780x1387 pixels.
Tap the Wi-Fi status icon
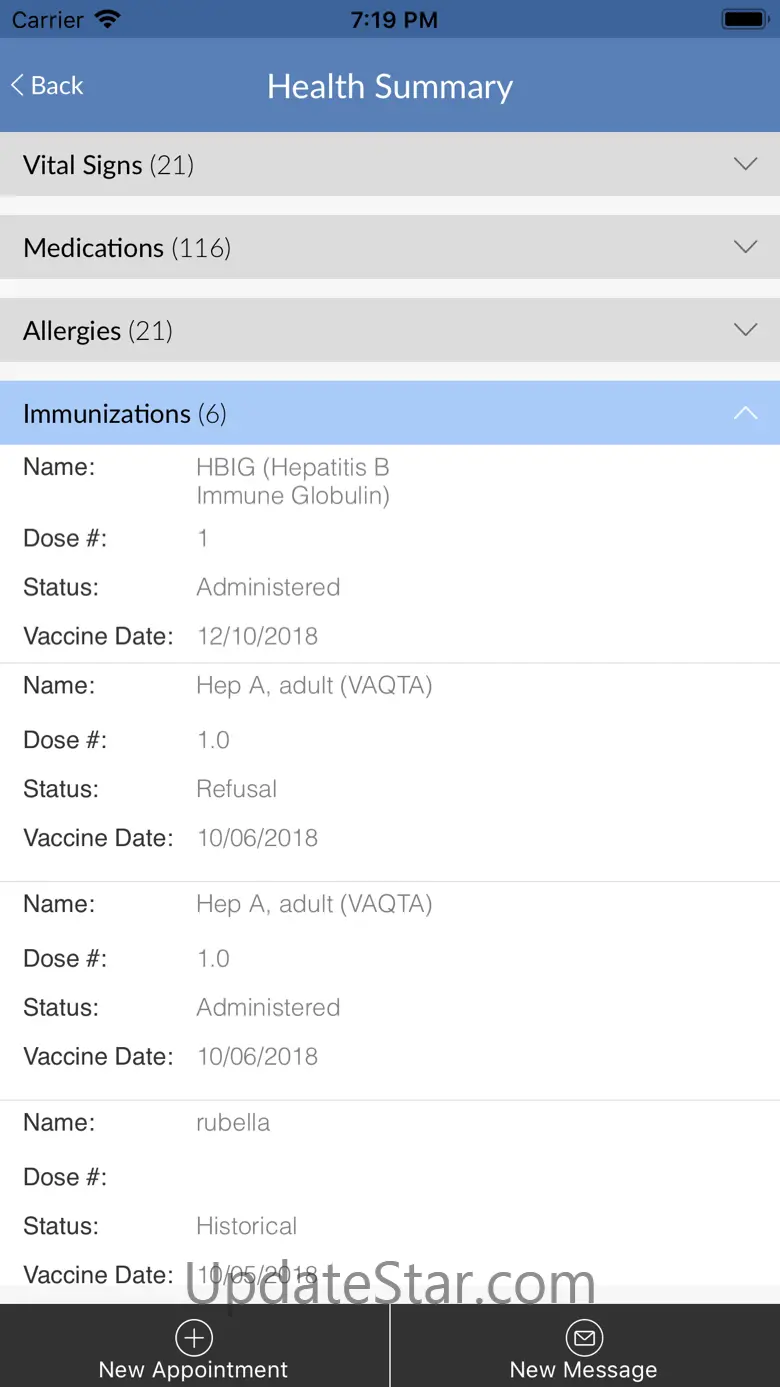click(x=107, y=20)
